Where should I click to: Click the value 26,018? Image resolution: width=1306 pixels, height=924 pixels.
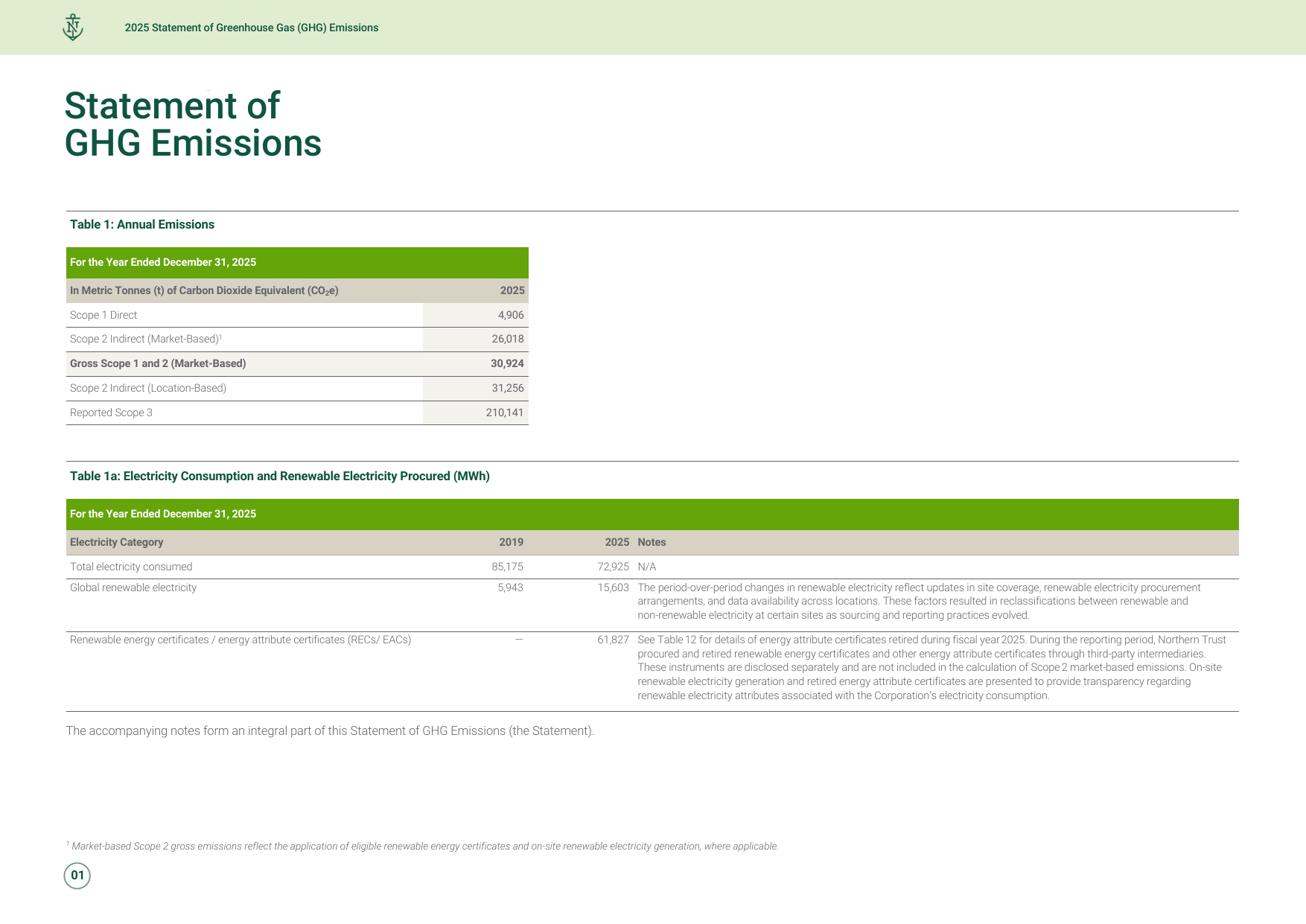click(508, 339)
